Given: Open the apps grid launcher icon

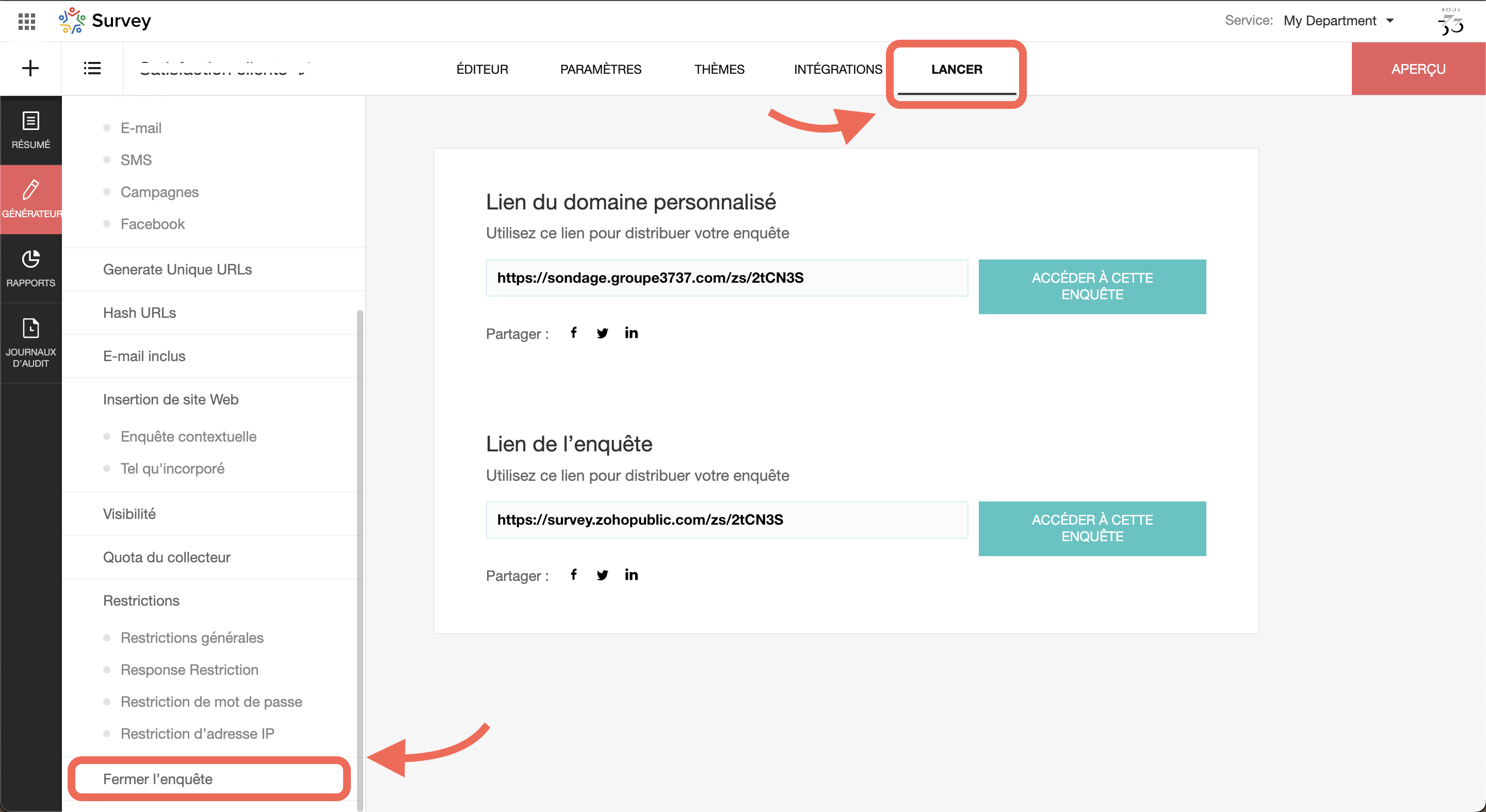Looking at the screenshot, I should (x=26, y=21).
